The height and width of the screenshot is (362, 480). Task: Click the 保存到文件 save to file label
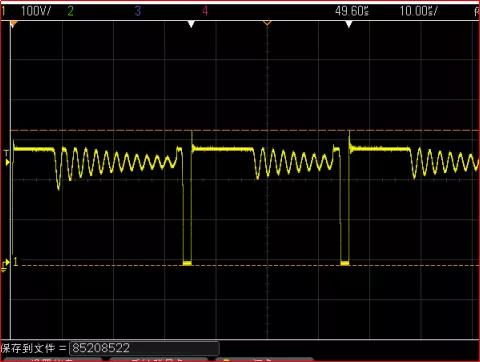click(28, 348)
